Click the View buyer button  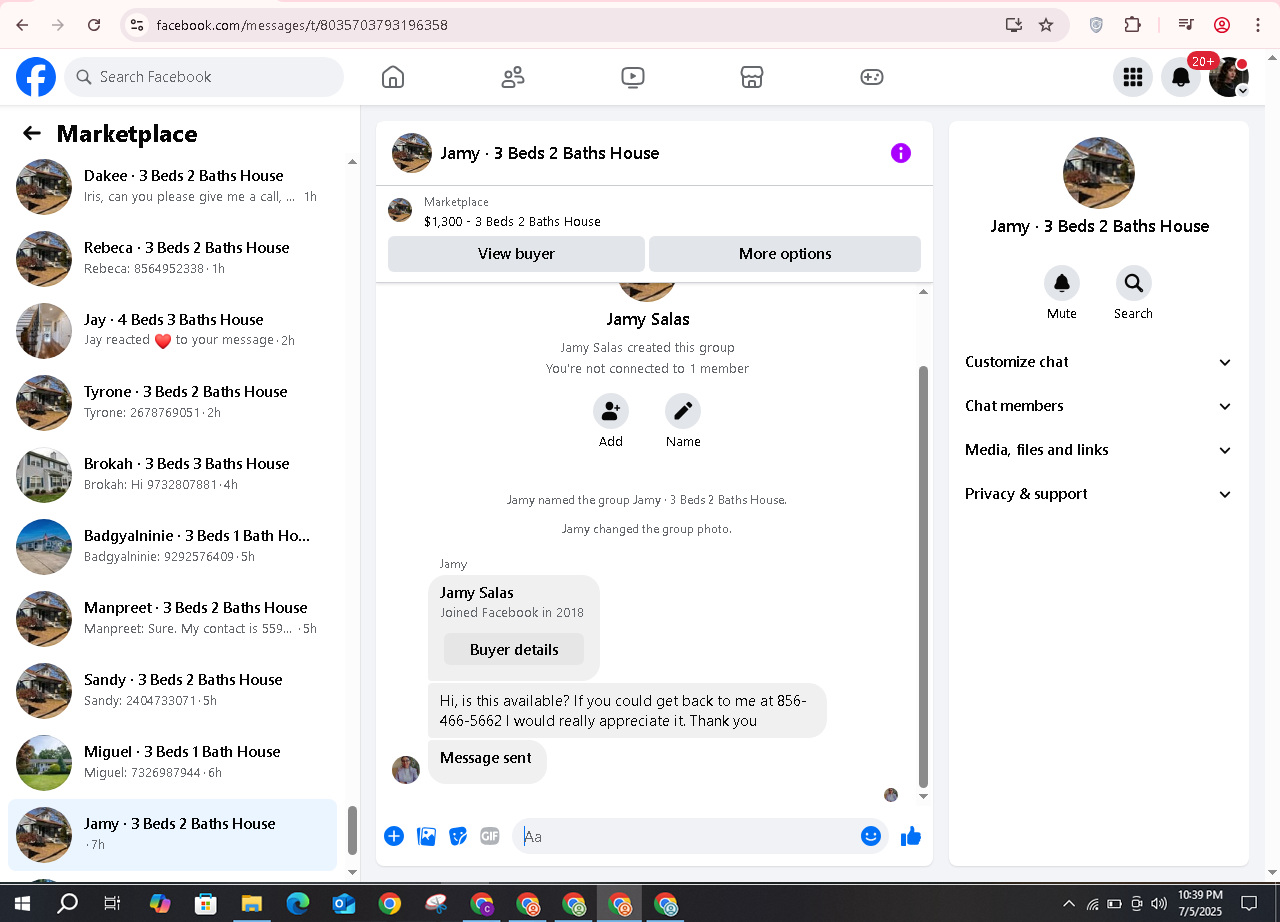[x=516, y=254]
